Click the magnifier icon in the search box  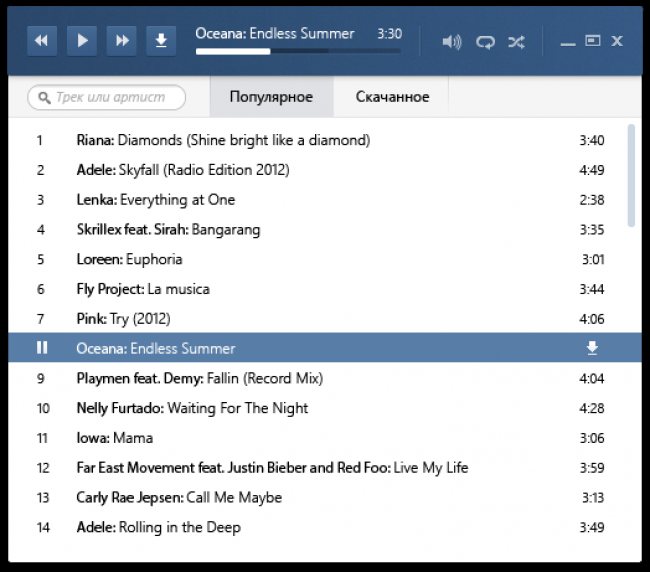(x=44, y=98)
